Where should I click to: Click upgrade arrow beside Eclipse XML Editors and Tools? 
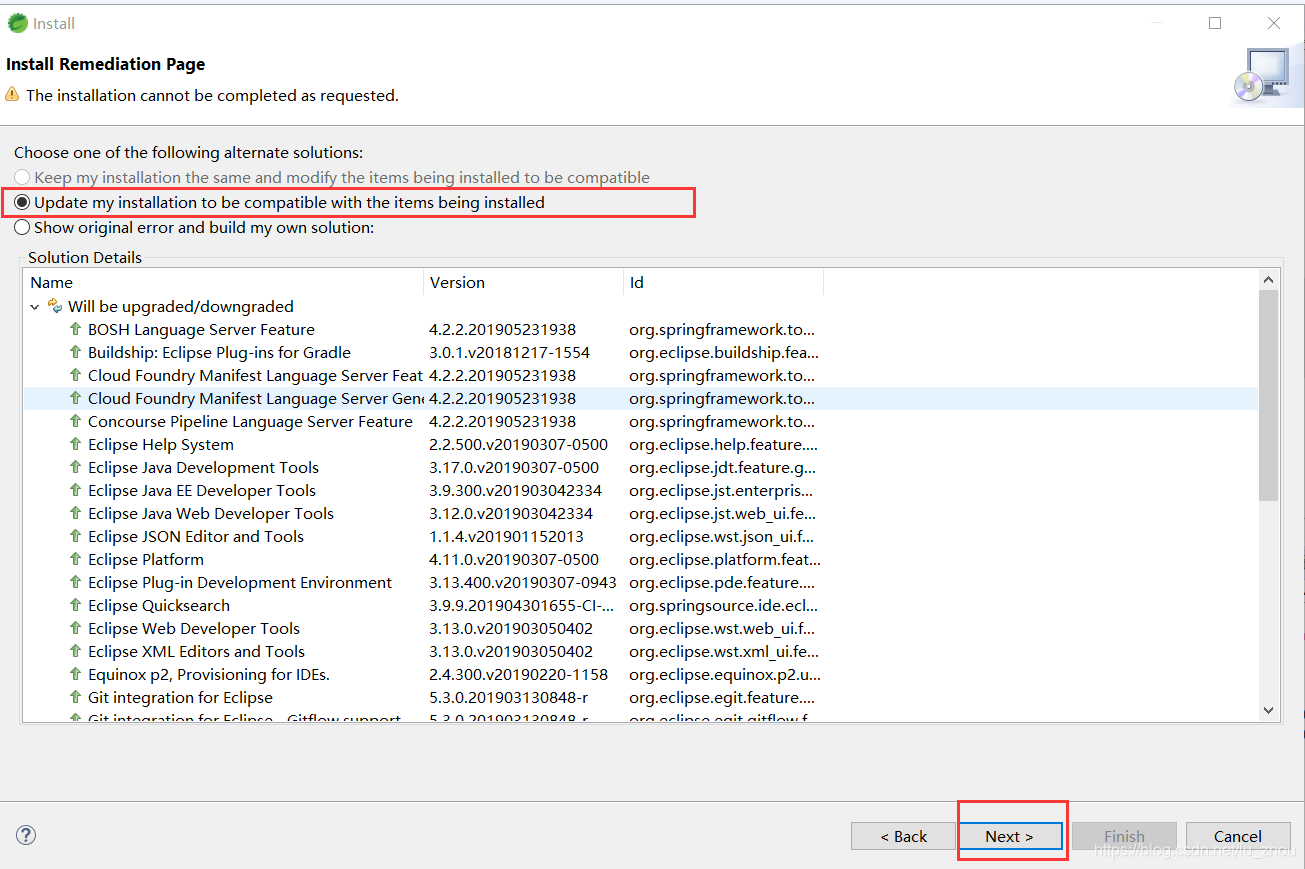[x=75, y=651]
